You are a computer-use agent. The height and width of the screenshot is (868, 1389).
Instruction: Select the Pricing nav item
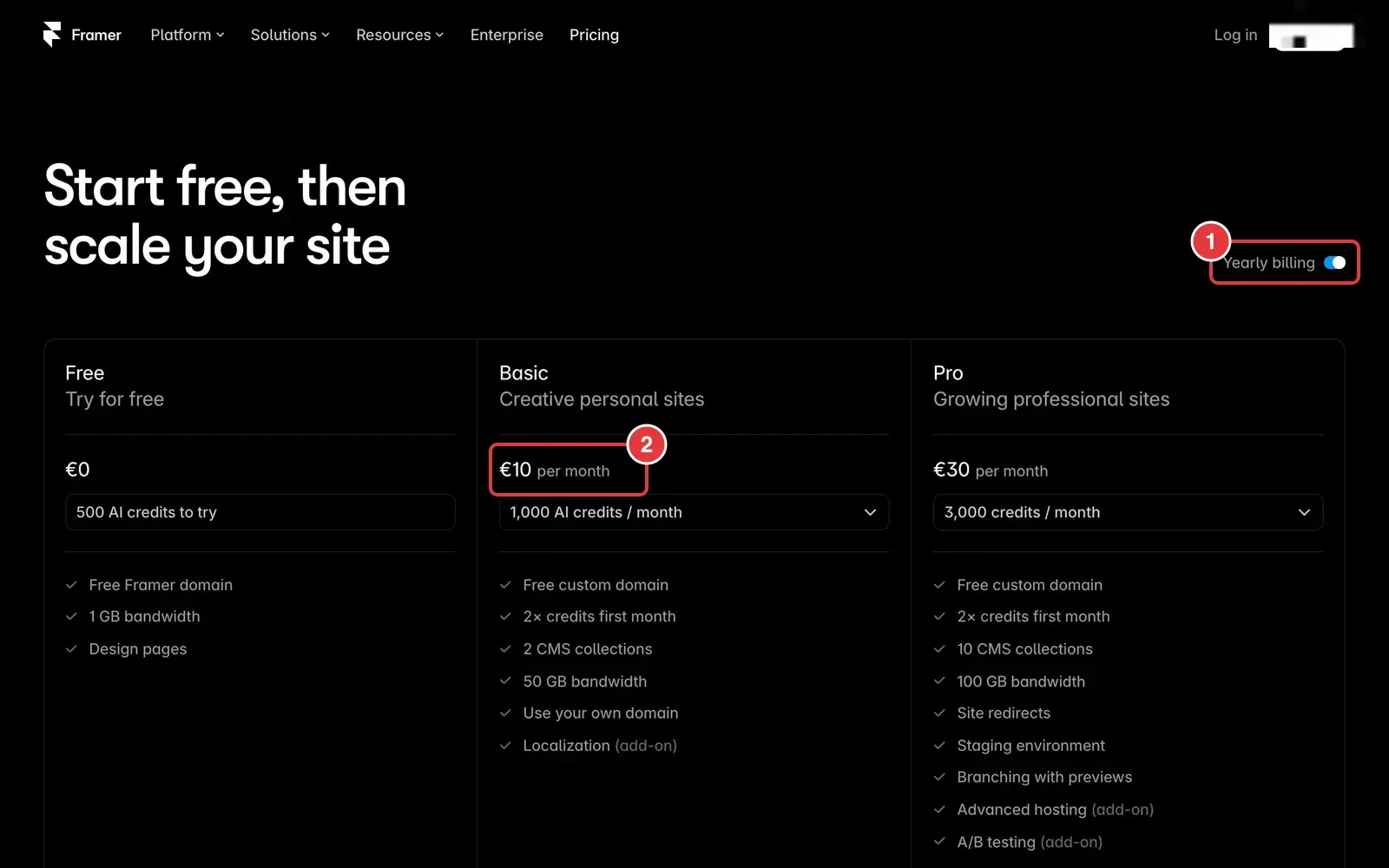point(594,35)
